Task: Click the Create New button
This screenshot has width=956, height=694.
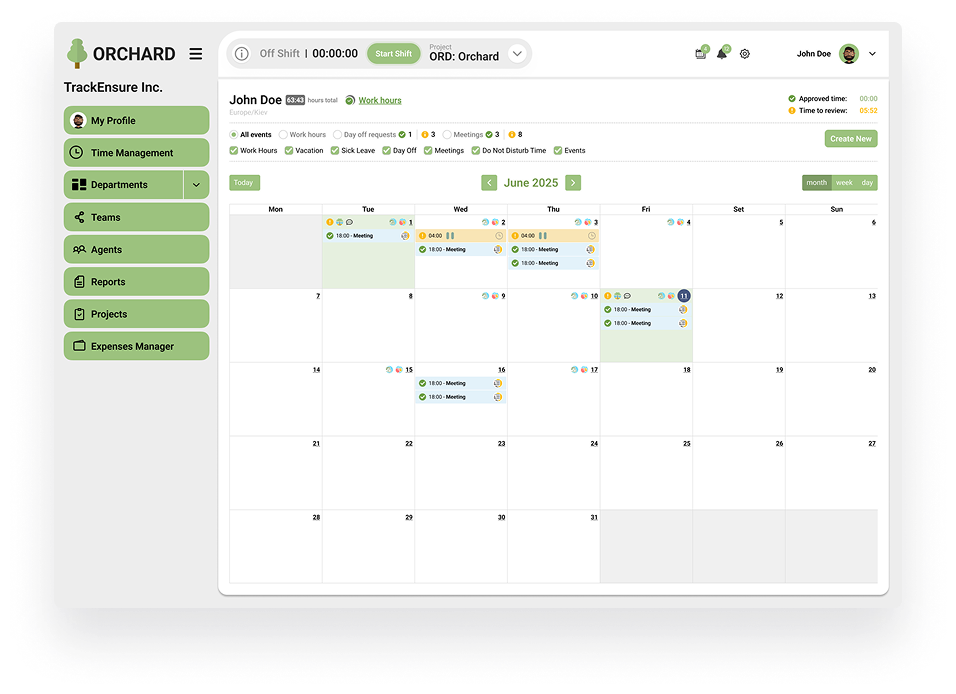Action: point(850,139)
